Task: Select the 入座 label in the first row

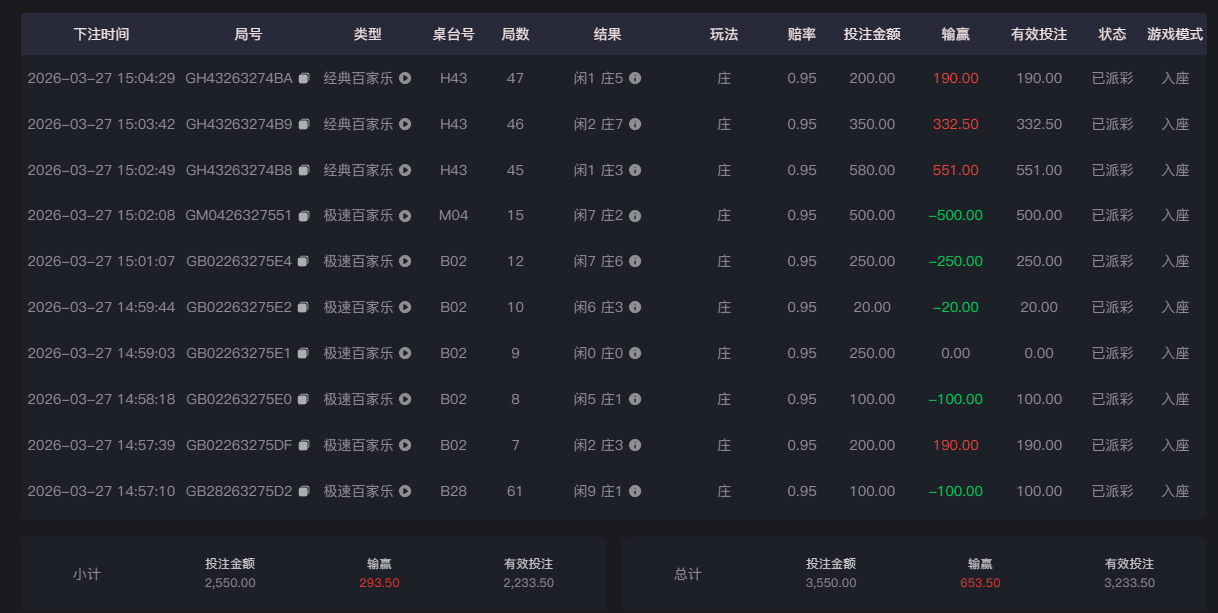Action: pyautogui.click(x=1175, y=77)
